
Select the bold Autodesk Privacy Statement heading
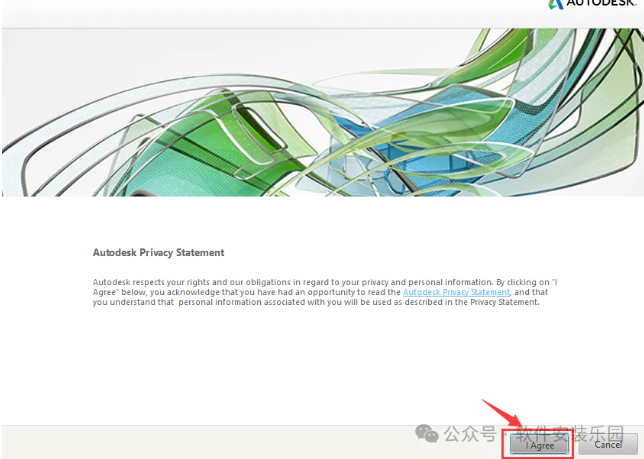pos(158,253)
